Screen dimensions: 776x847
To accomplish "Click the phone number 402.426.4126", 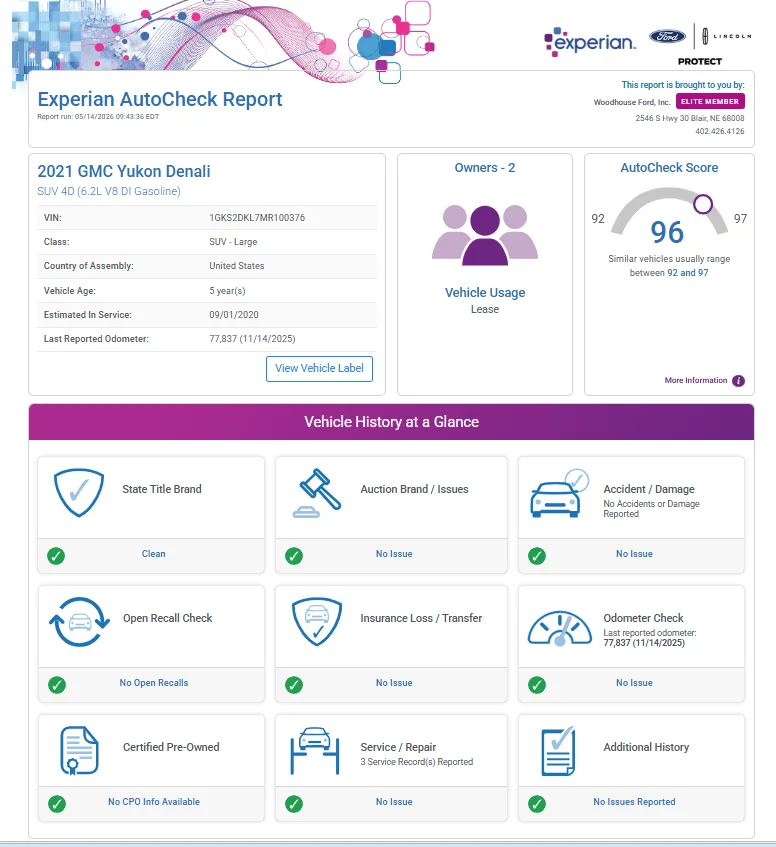I will tap(720, 131).
